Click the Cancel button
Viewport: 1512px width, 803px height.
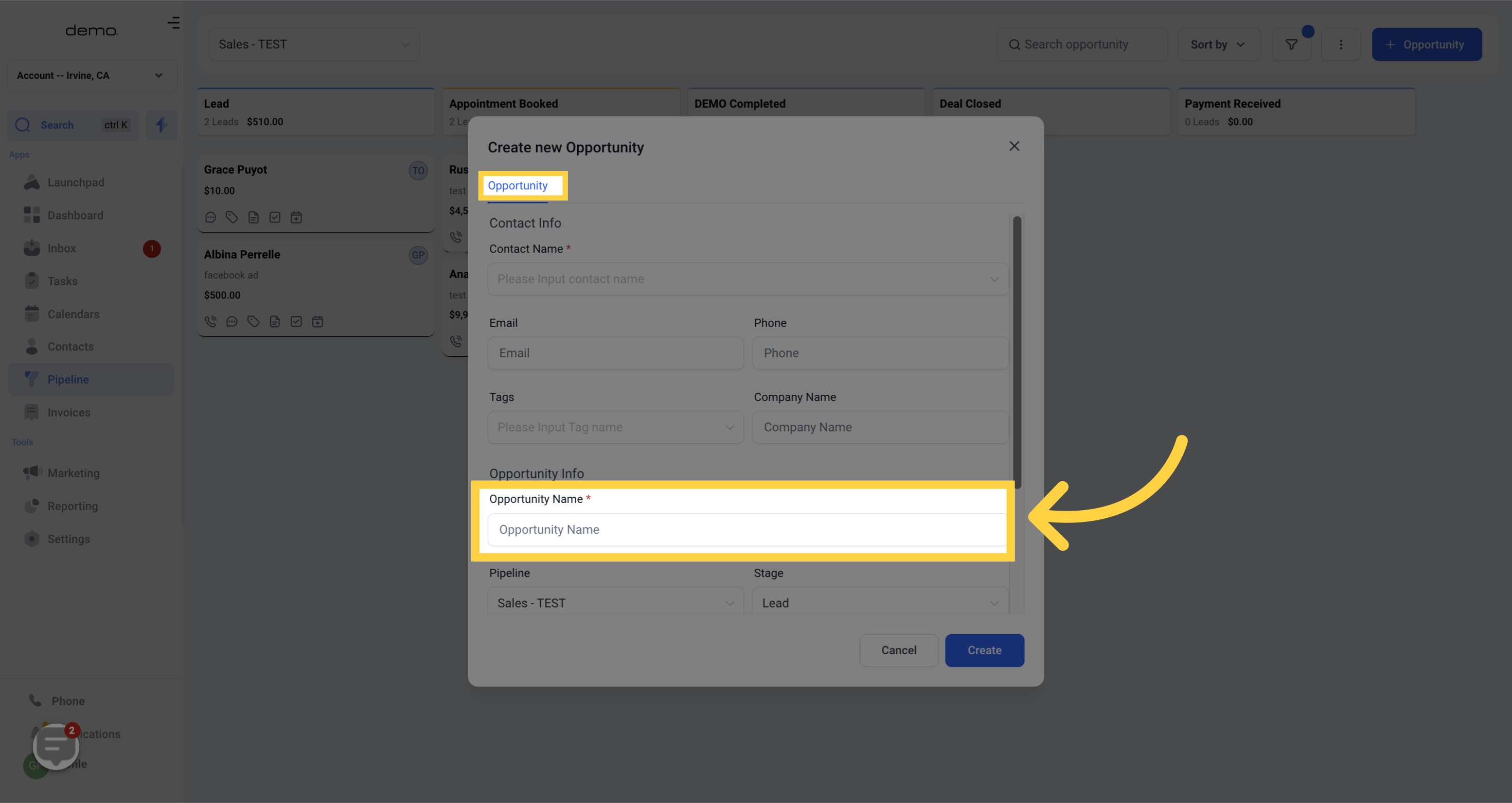898,650
